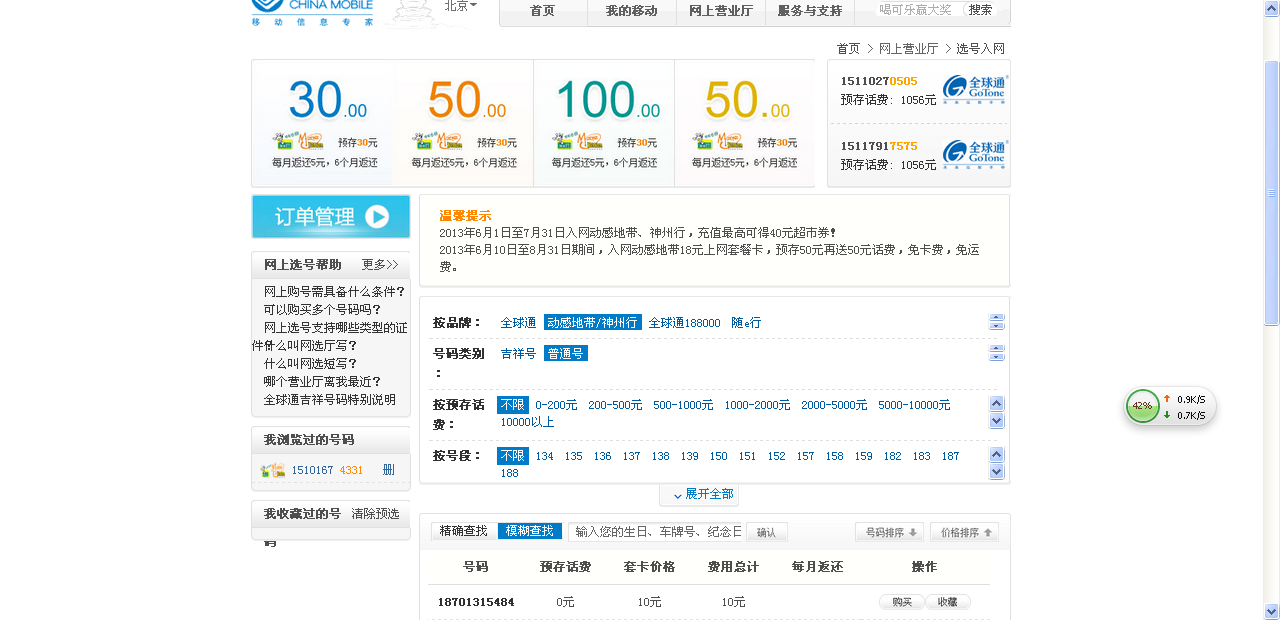Click 收藏 for number 18701315484

pyautogui.click(x=948, y=602)
